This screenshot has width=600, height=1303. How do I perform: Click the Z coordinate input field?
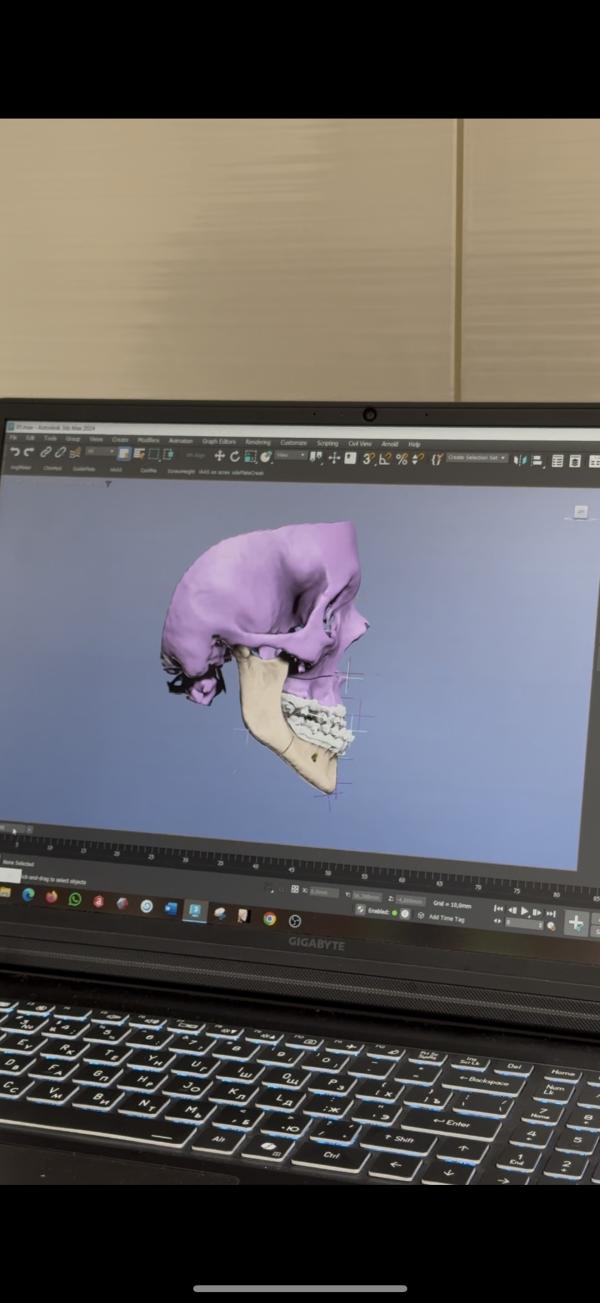pos(410,900)
